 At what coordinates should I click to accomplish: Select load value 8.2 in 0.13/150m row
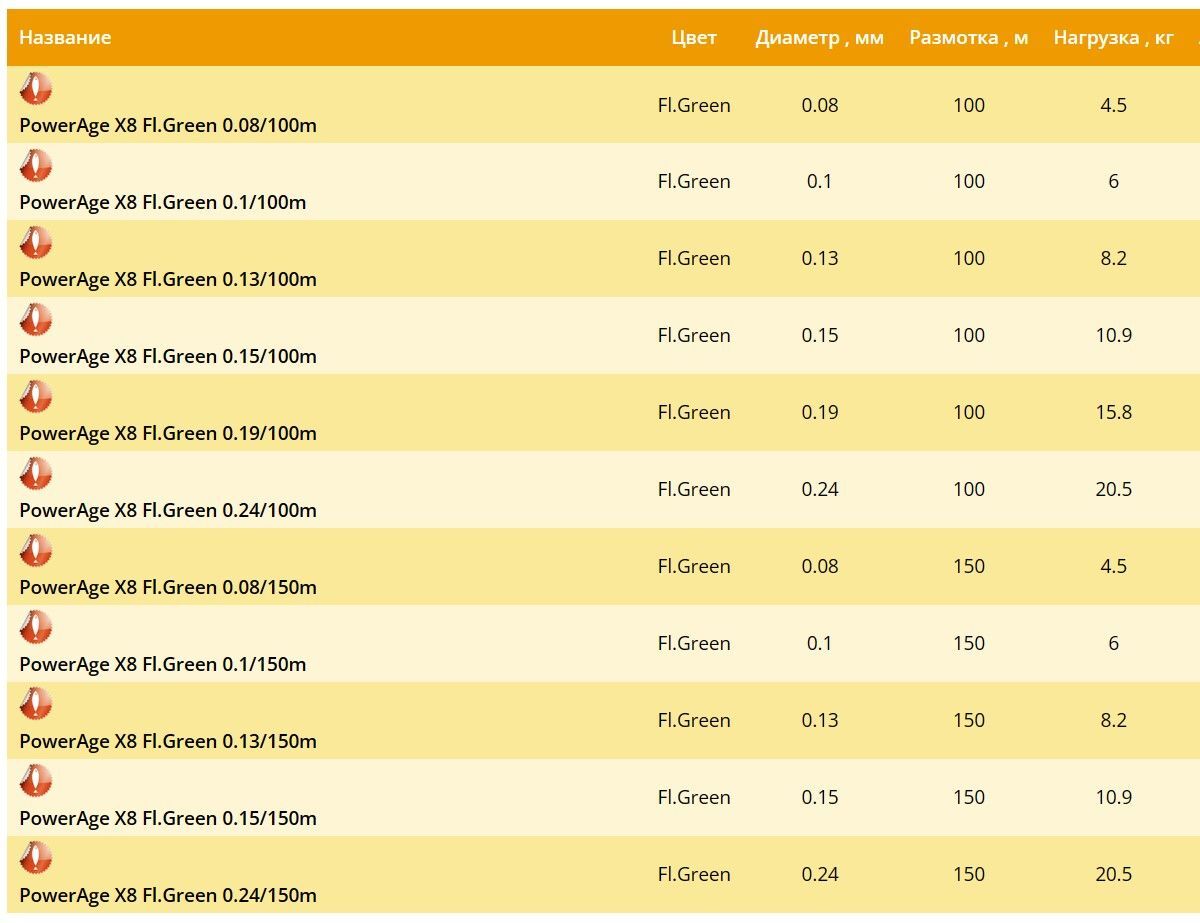click(1114, 721)
